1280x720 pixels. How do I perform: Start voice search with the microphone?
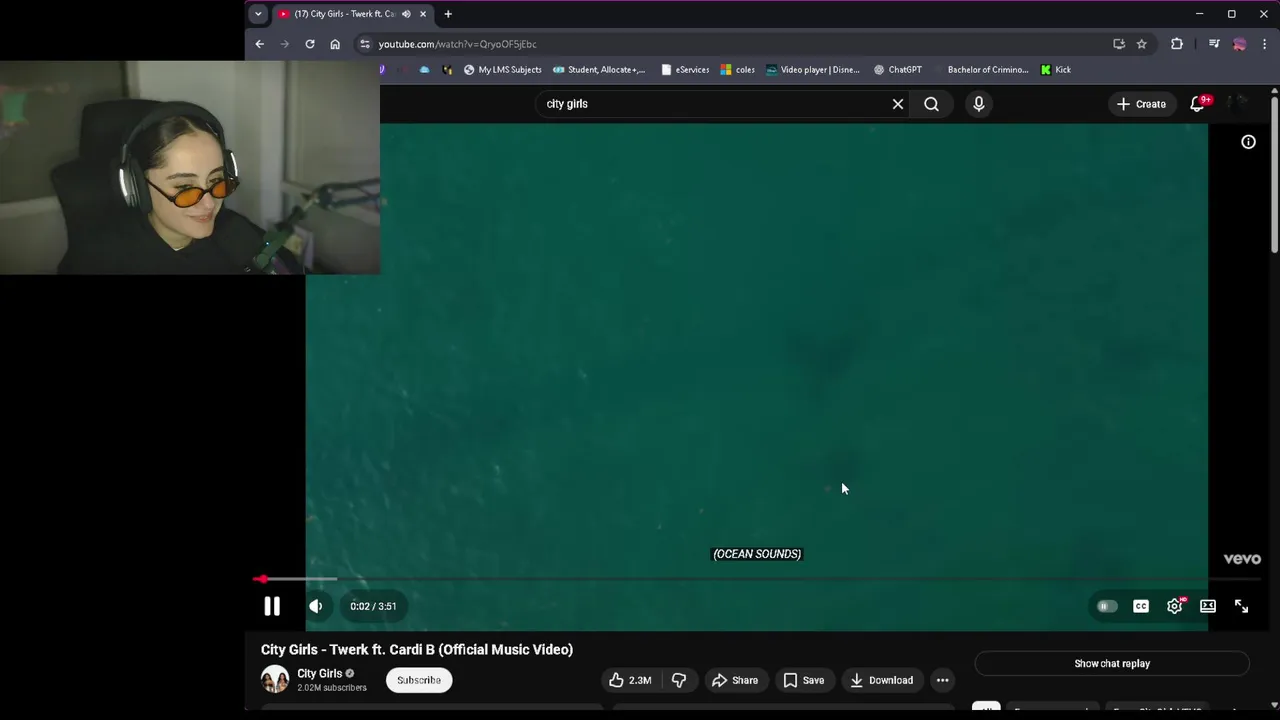click(x=979, y=104)
